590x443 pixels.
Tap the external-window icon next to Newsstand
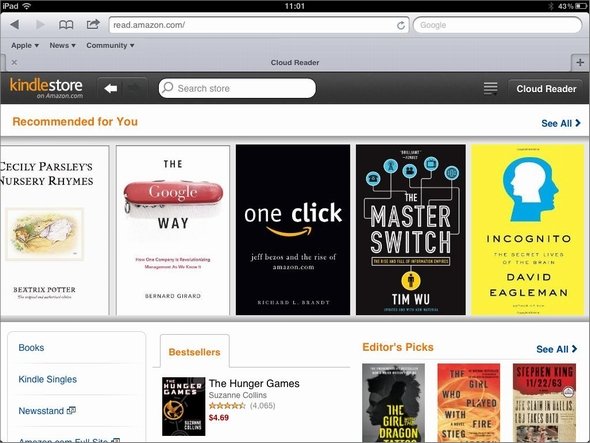pyautogui.click(x=71, y=410)
